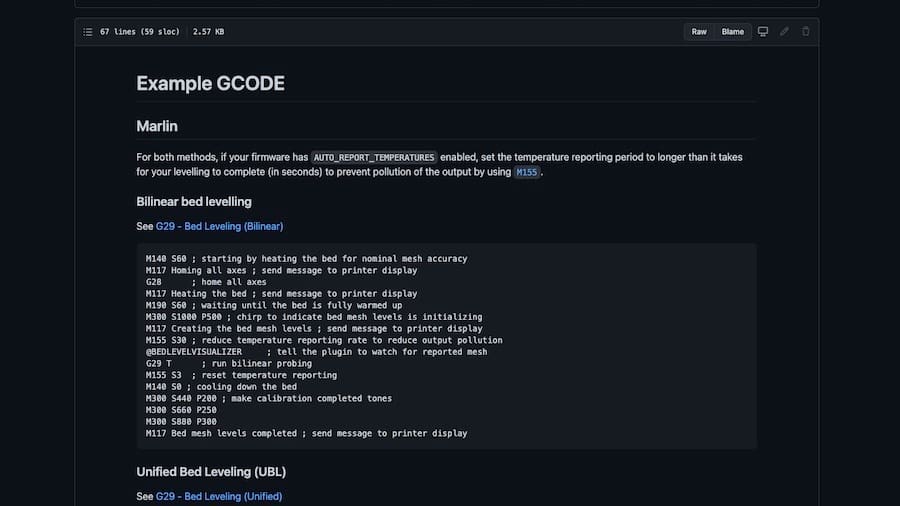Follow G29 - Bed Leveling (Unified) link
Screen dimensions: 900x506
coord(219,496)
